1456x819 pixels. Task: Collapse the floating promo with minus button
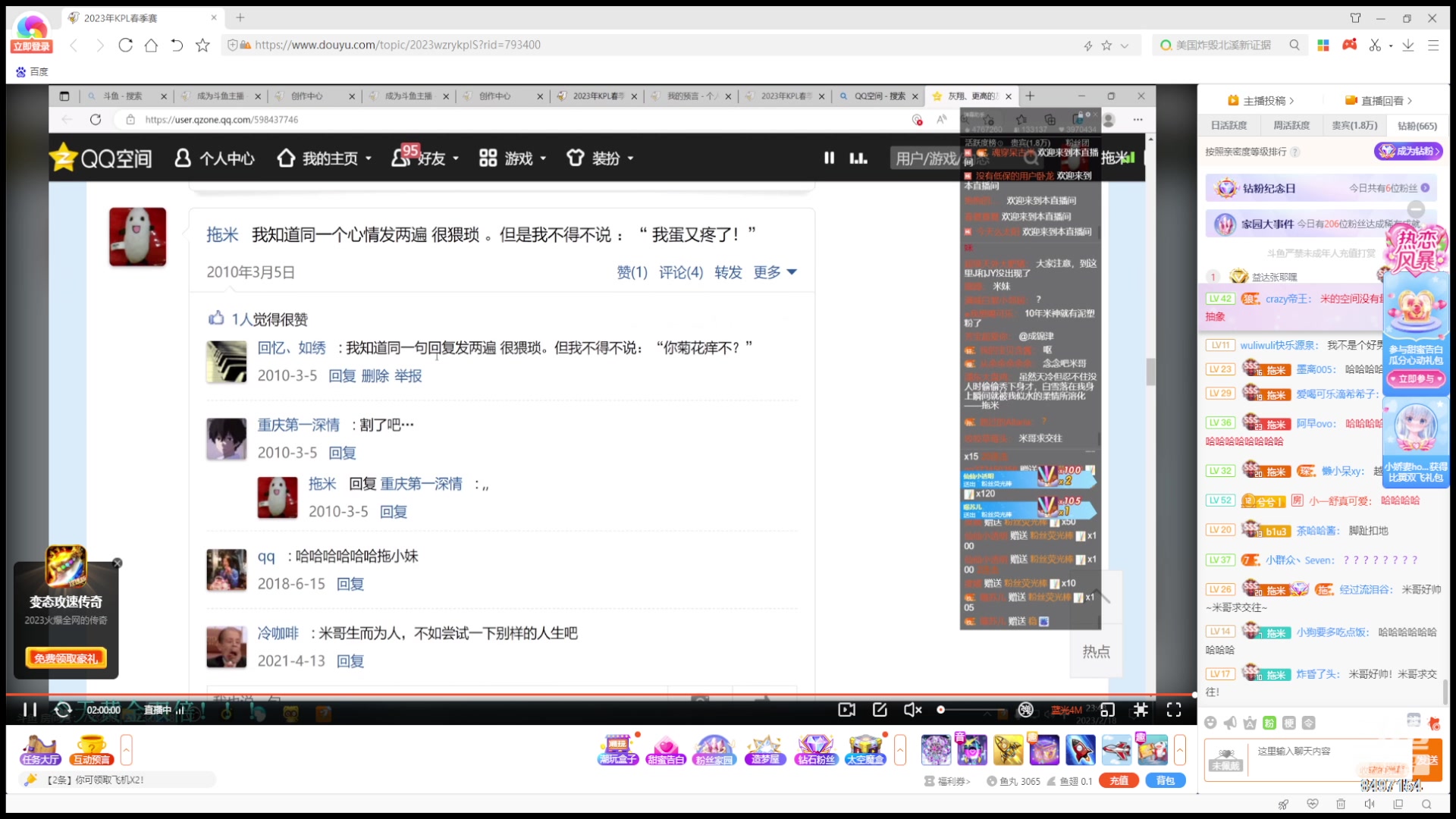point(1416,209)
